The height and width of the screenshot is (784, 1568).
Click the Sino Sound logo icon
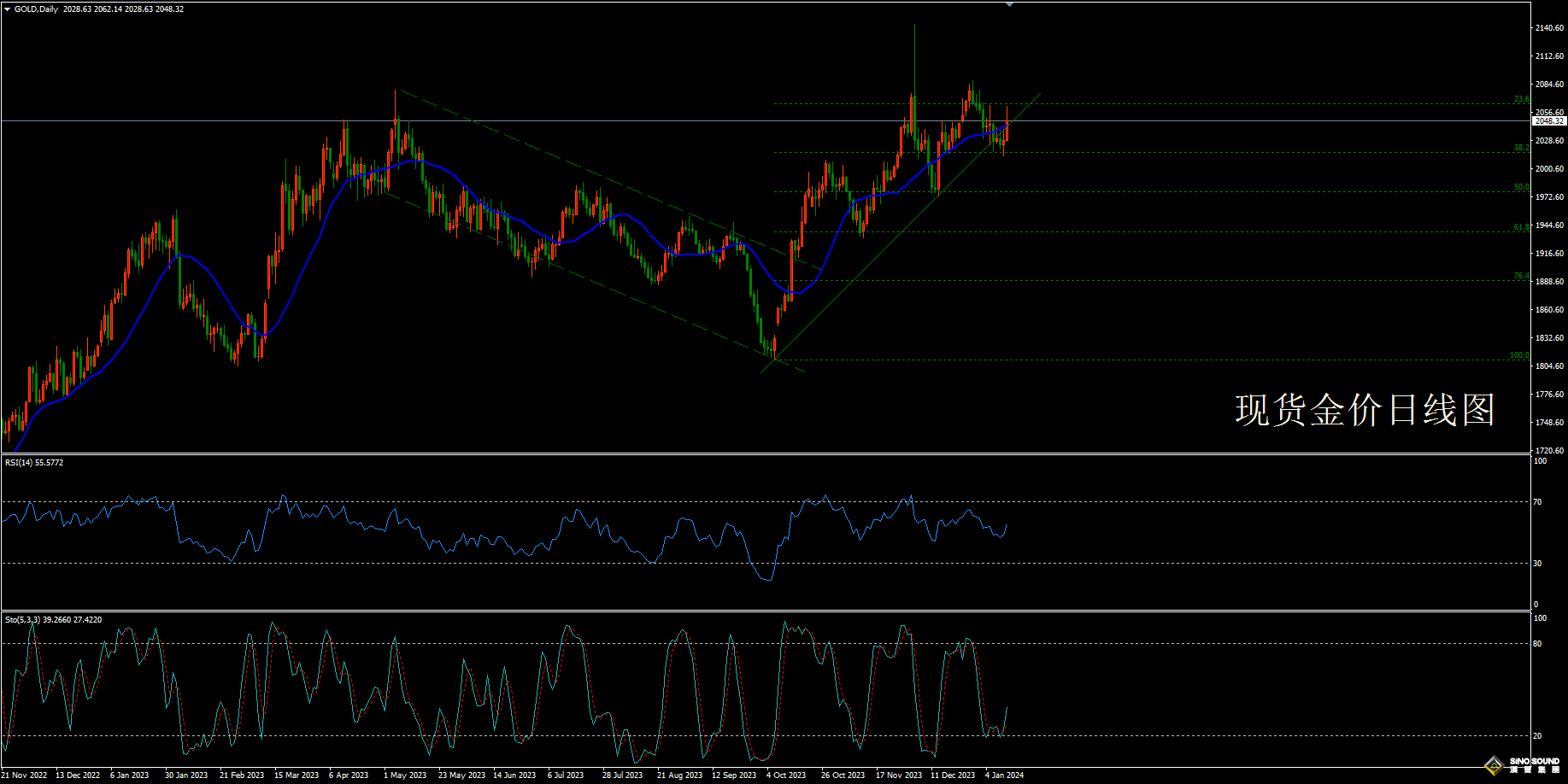click(1494, 764)
